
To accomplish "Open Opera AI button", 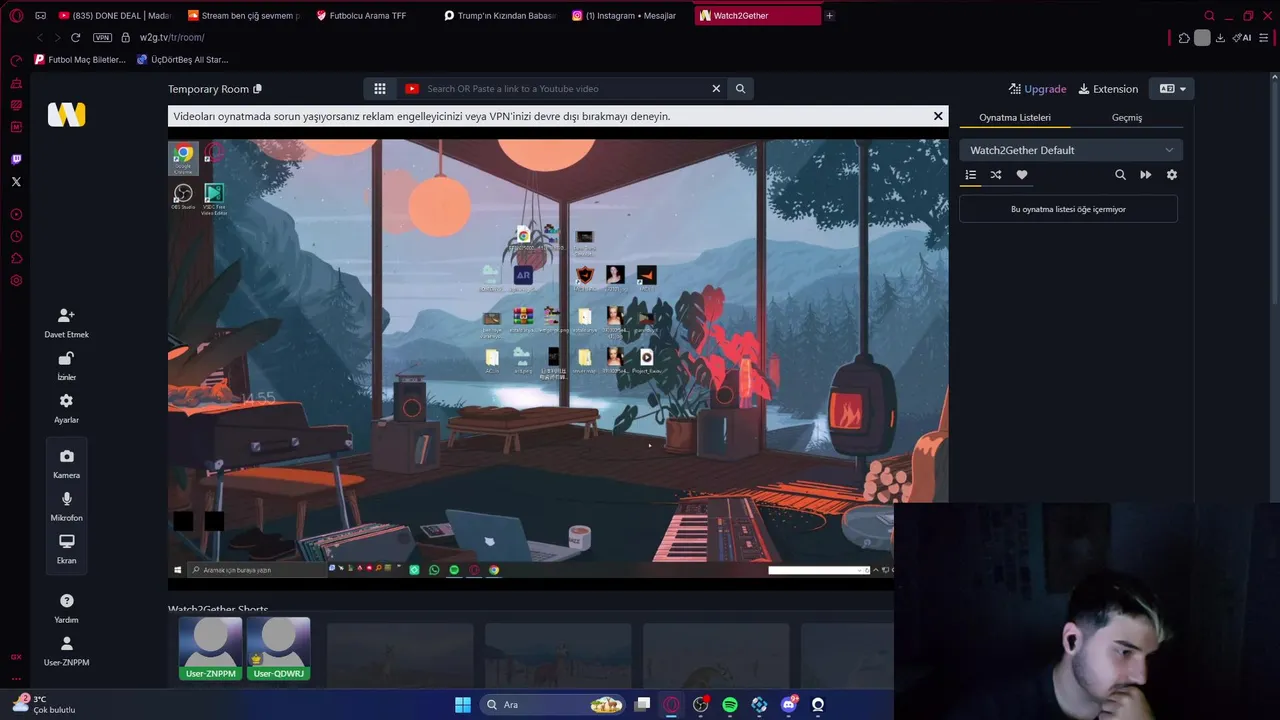I will point(1243,38).
